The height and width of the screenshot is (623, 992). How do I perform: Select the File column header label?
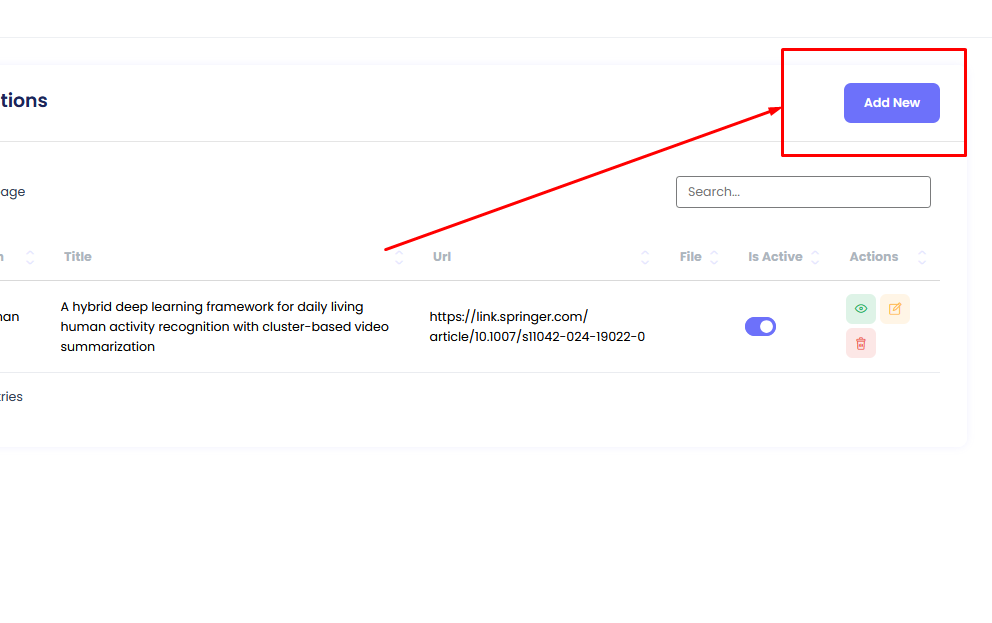click(690, 257)
